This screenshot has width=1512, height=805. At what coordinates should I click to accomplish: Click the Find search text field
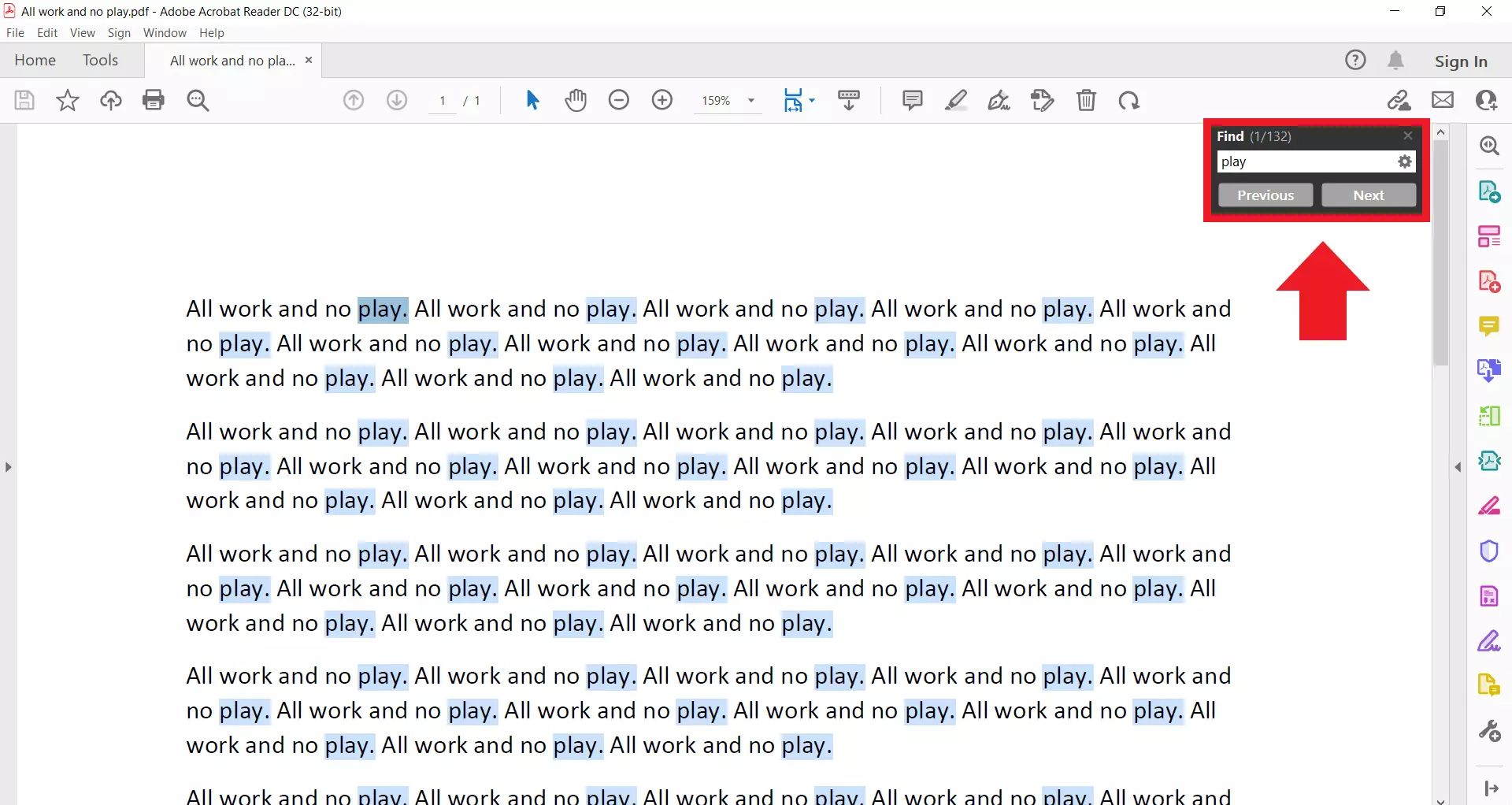point(1306,161)
